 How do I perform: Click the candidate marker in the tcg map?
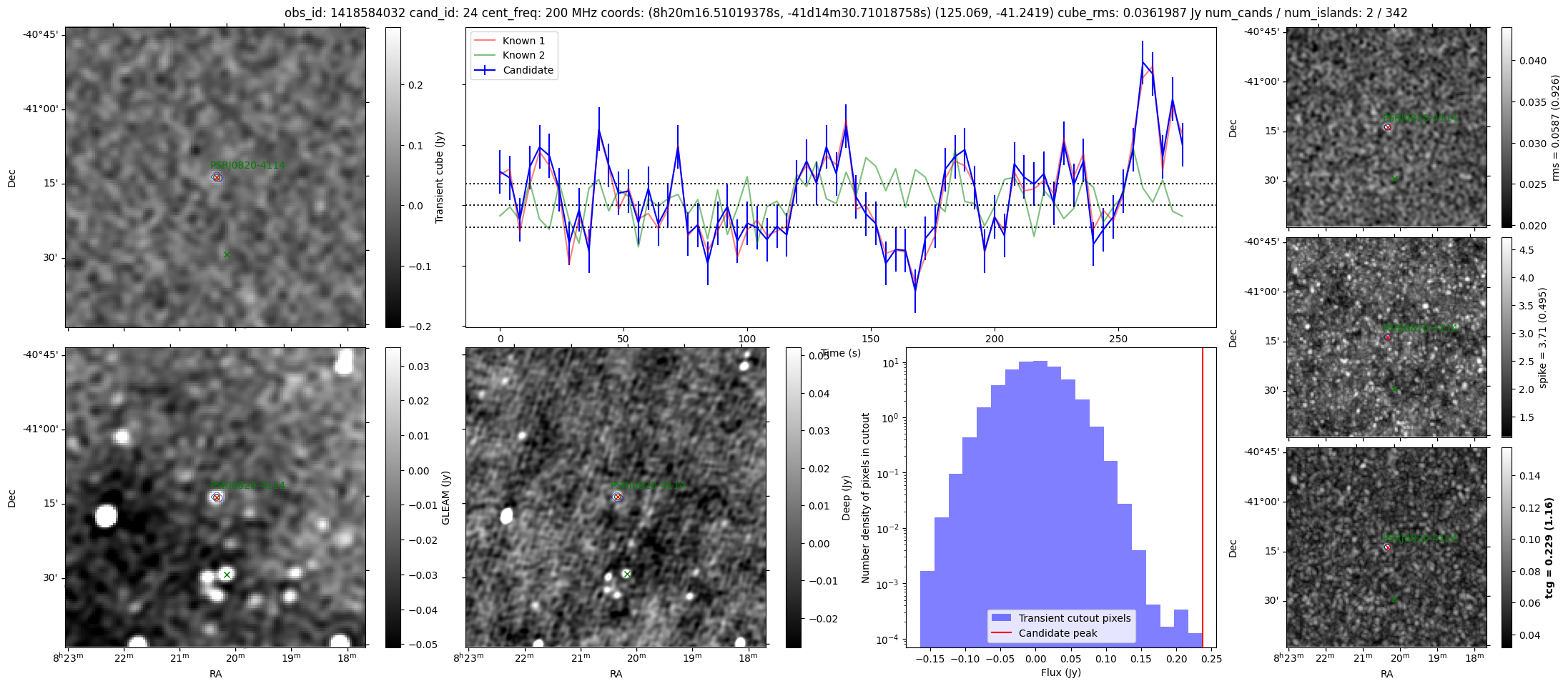coord(1387,547)
